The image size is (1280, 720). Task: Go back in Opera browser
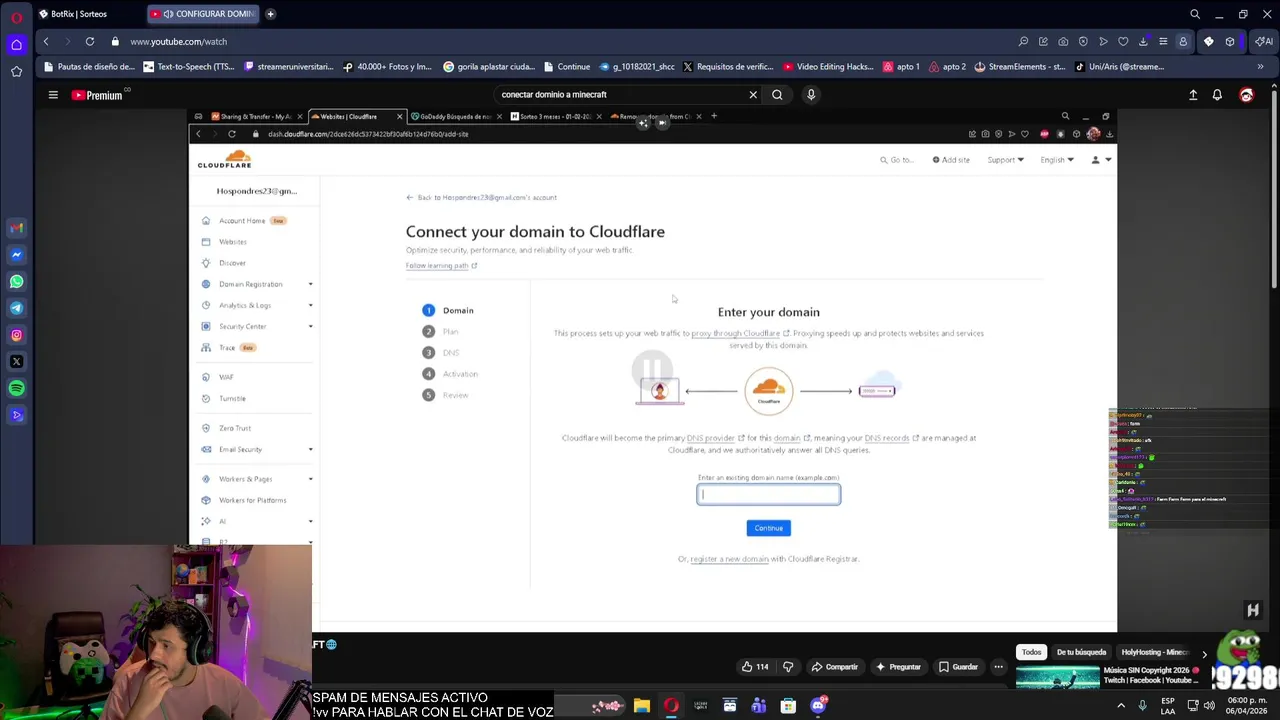coord(46,41)
